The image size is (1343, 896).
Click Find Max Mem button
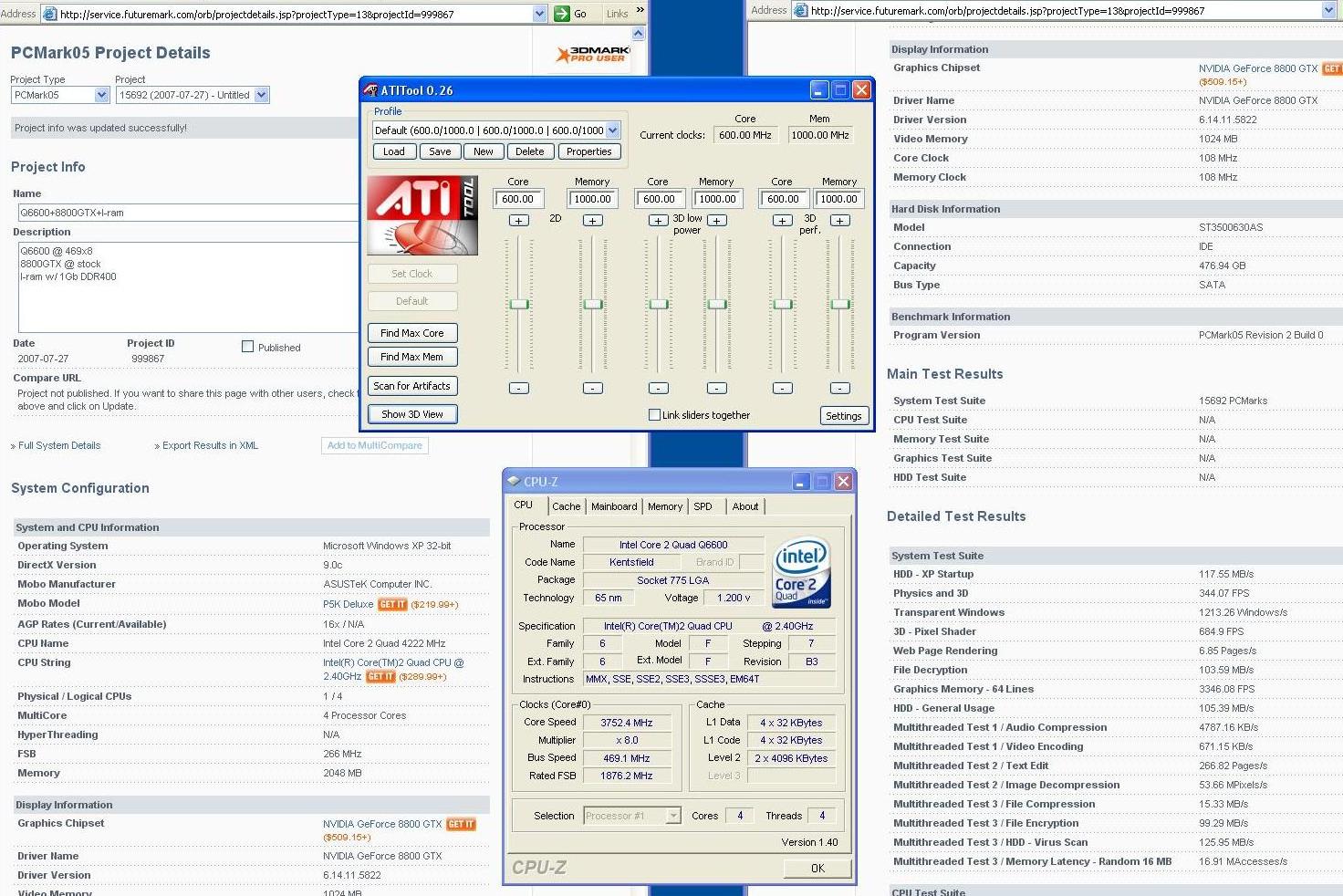[412, 357]
